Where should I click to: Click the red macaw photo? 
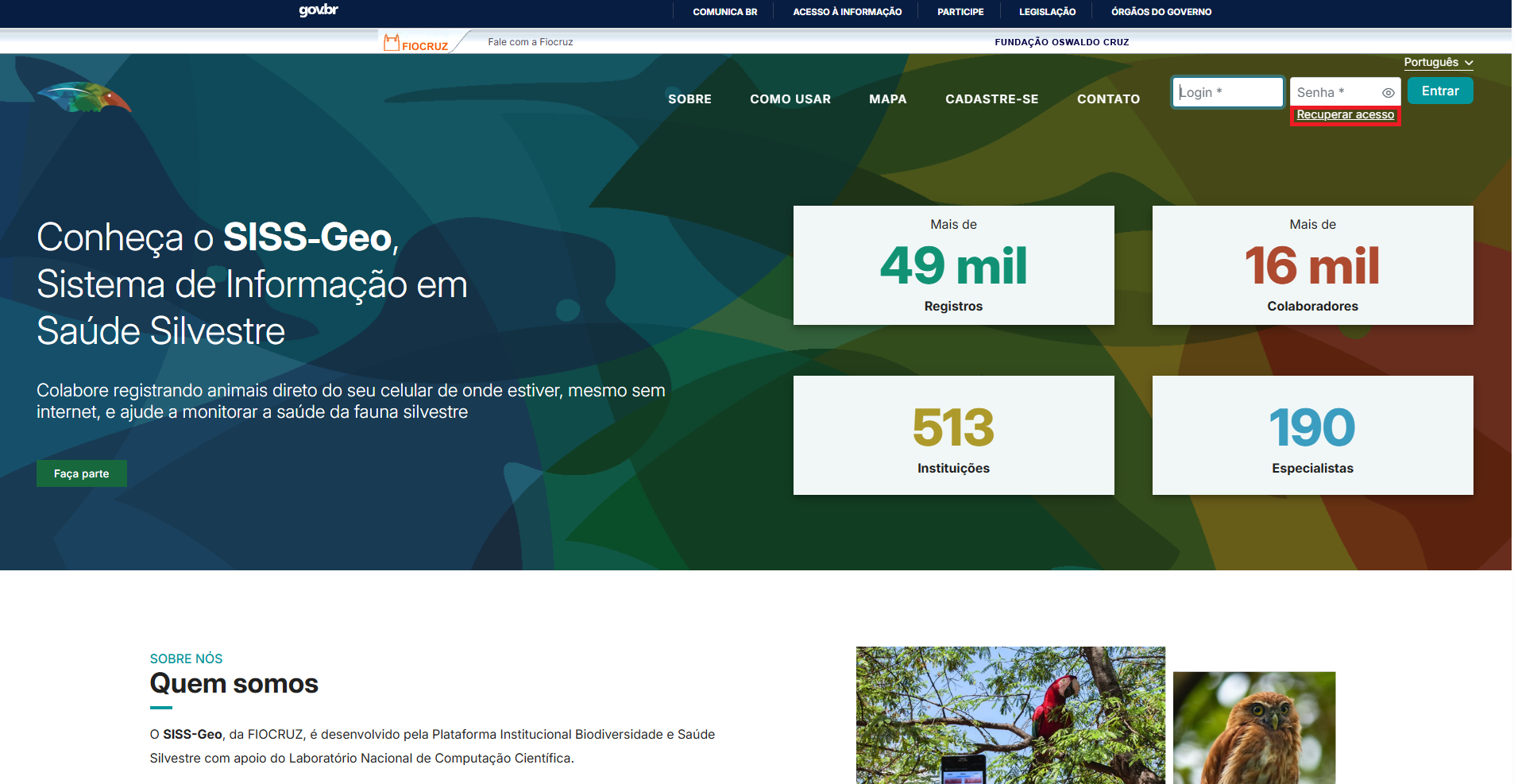tap(1010, 715)
